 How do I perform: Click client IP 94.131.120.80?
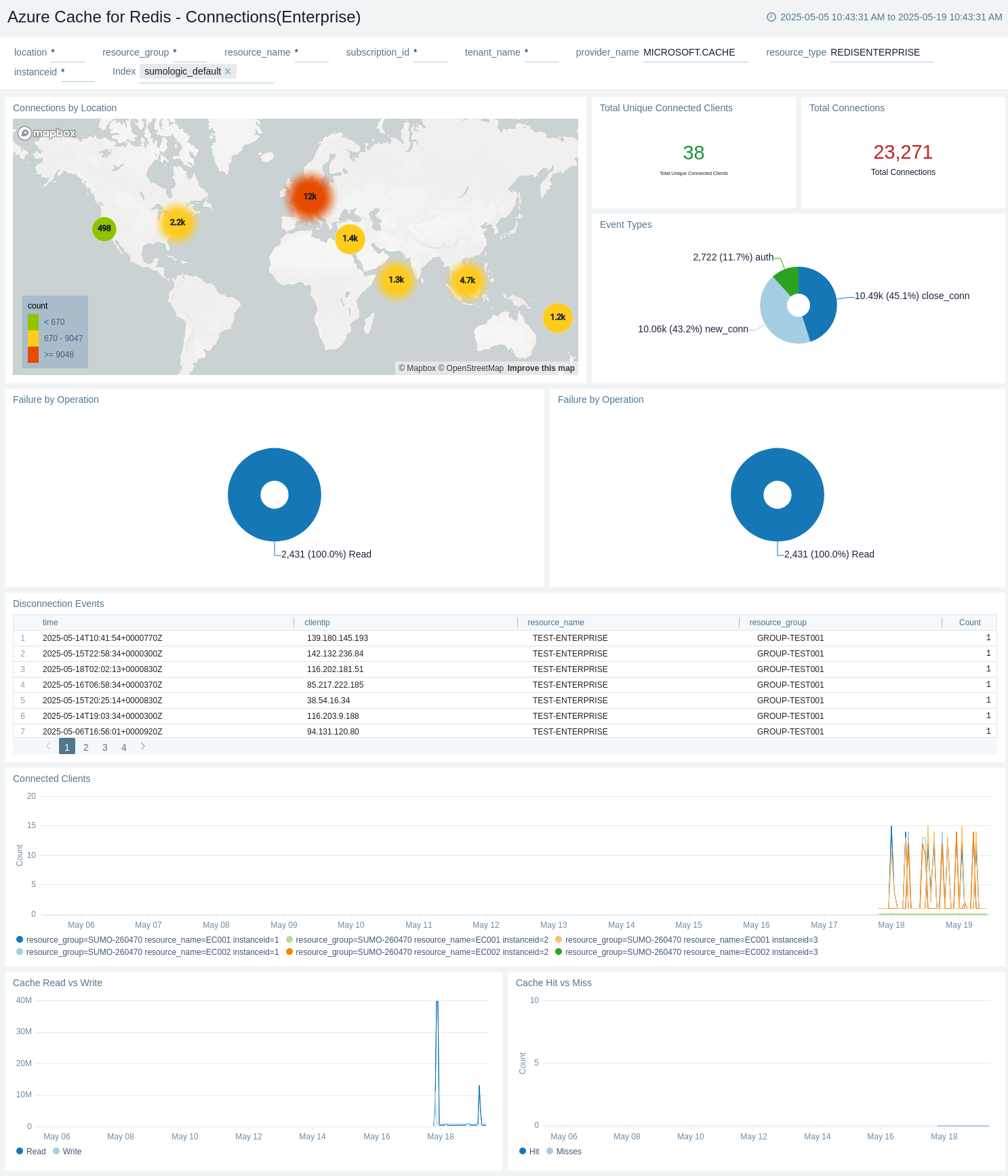333,732
